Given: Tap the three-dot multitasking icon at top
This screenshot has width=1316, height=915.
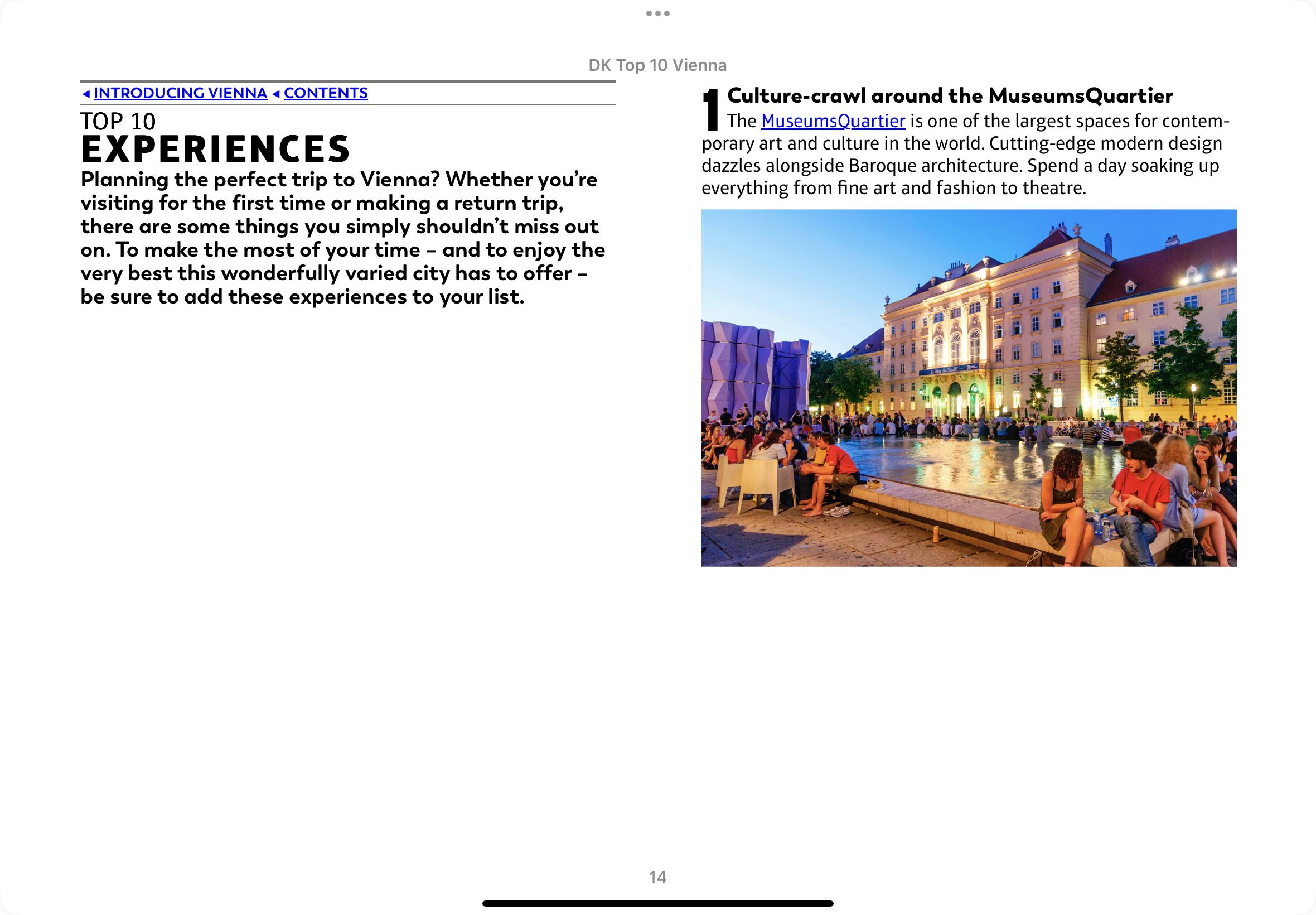Looking at the screenshot, I should coord(657,13).
